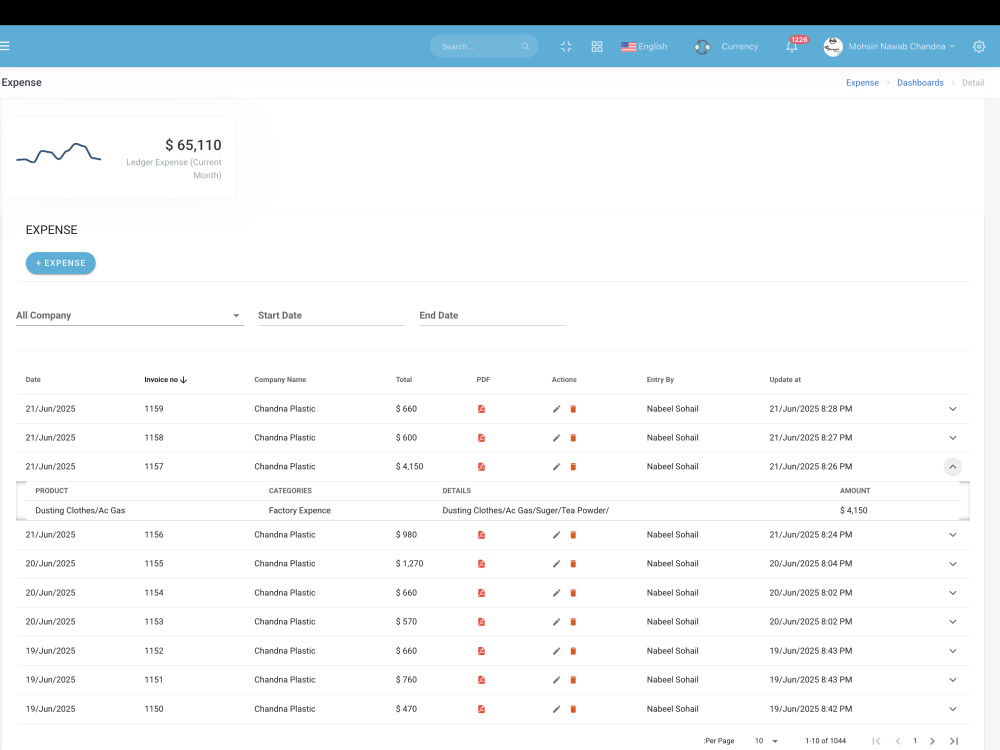Open PDF for invoice 1150
This screenshot has width=1000, height=750.
click(482, 709)
